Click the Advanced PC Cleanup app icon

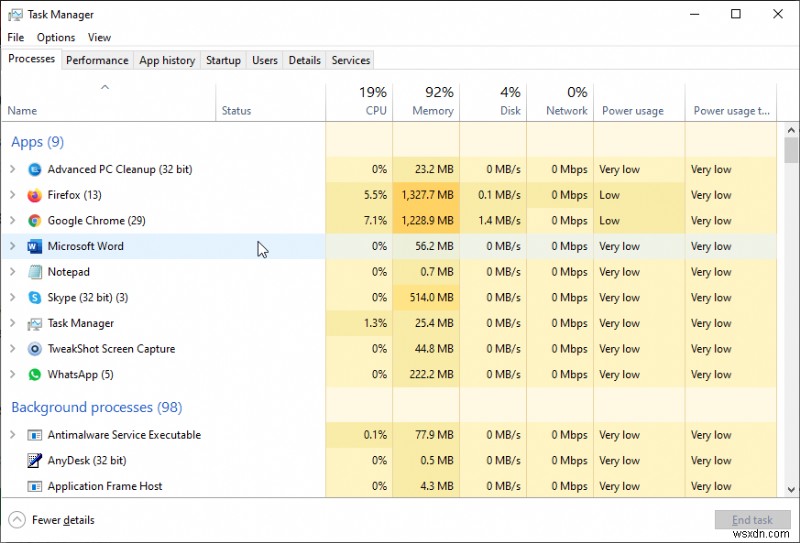click(35, 169)
